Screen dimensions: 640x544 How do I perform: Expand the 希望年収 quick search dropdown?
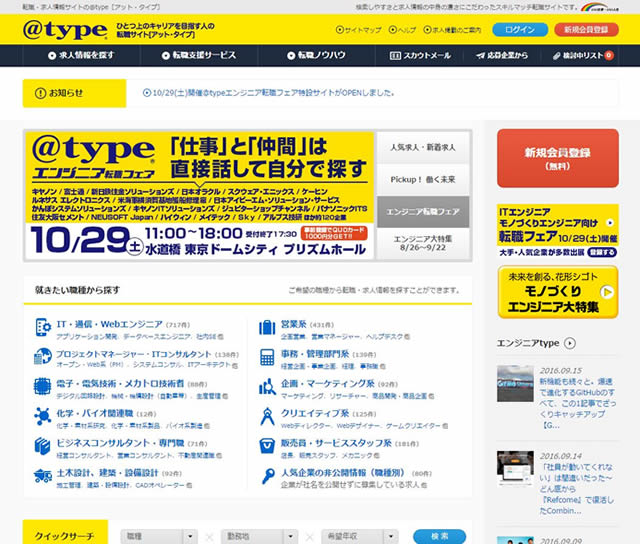click(x=360, y=536)
